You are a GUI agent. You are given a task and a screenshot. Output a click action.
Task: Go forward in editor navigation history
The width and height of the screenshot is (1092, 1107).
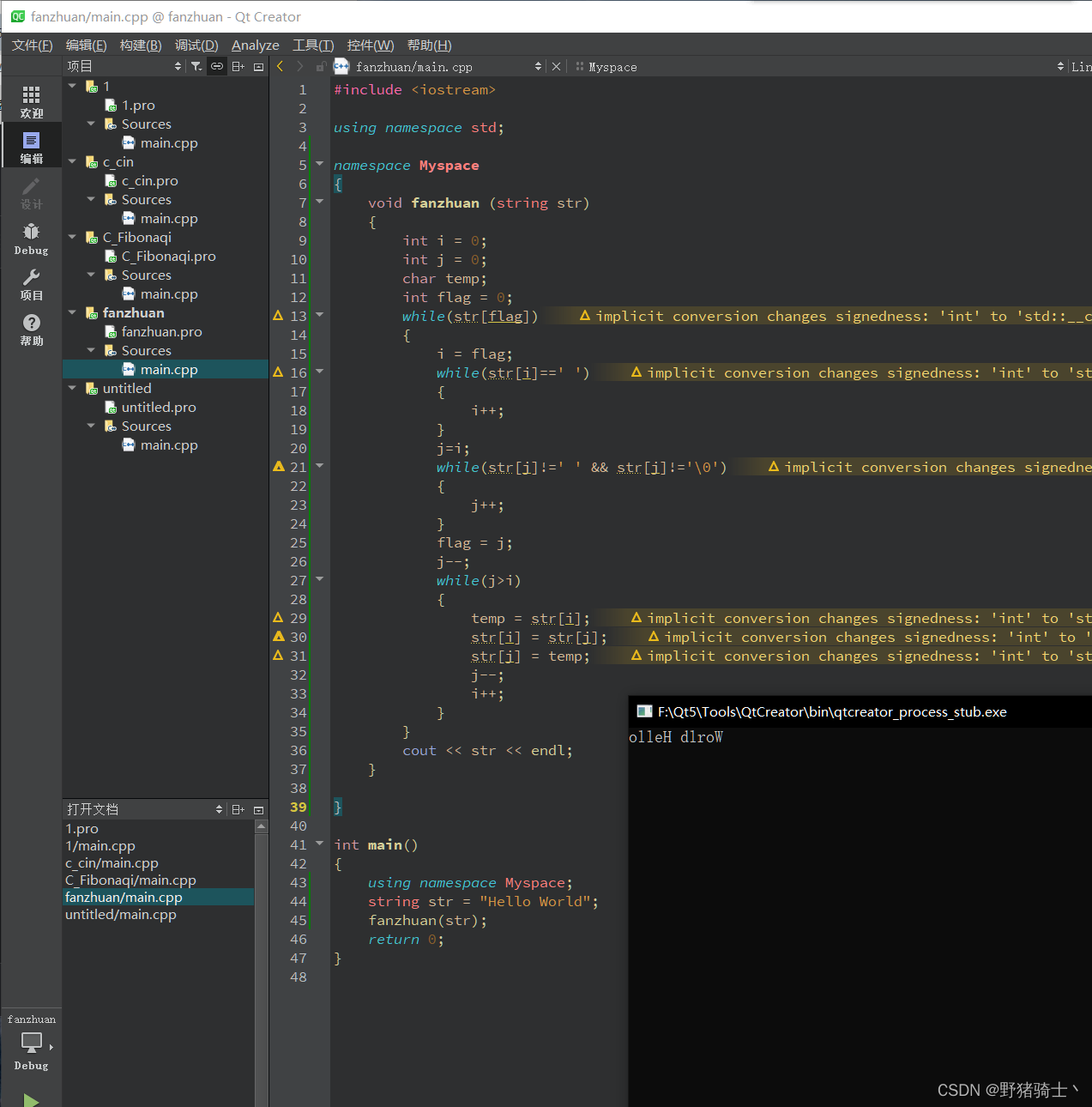click(299, 66)
